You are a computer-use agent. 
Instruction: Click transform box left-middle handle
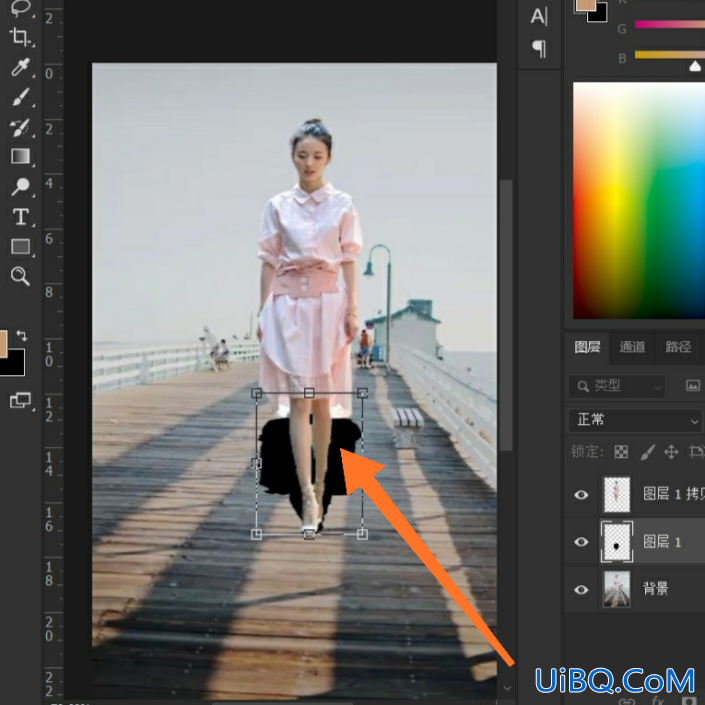click(x=256, y=463)
